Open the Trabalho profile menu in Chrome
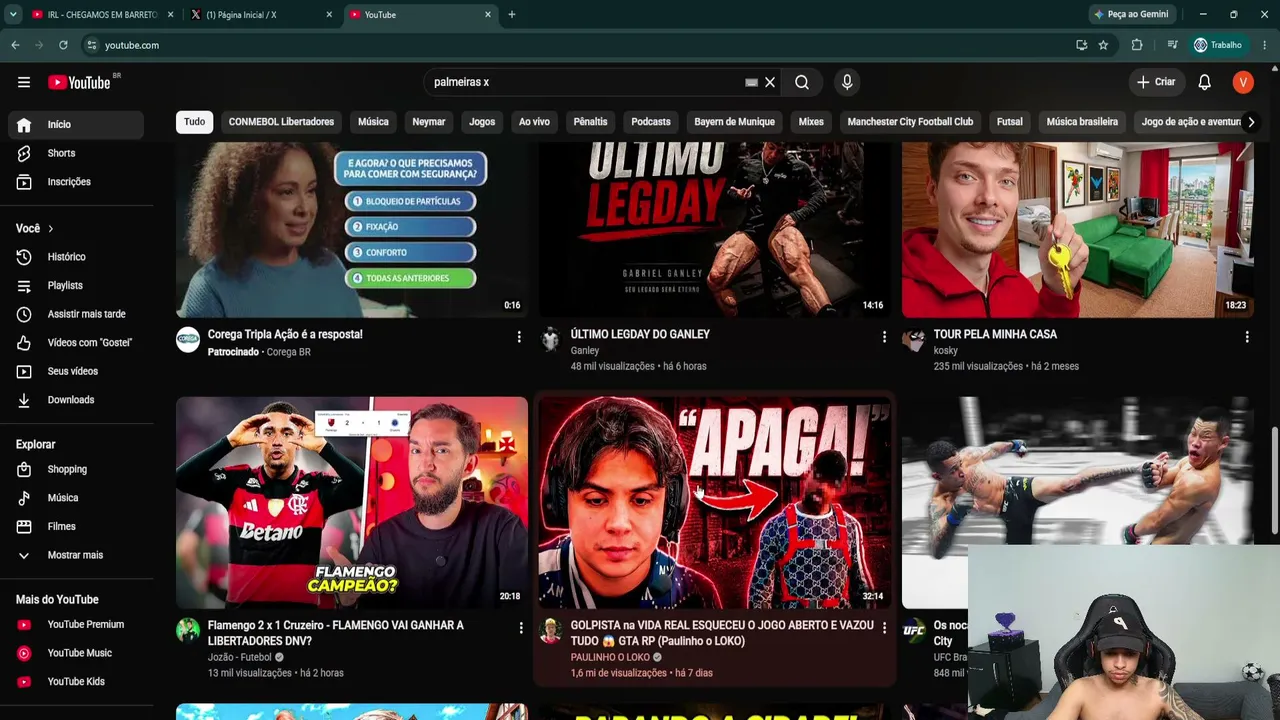This screenshot has width=1280, height=720. pyautogui.click(x=1218, y=45)
